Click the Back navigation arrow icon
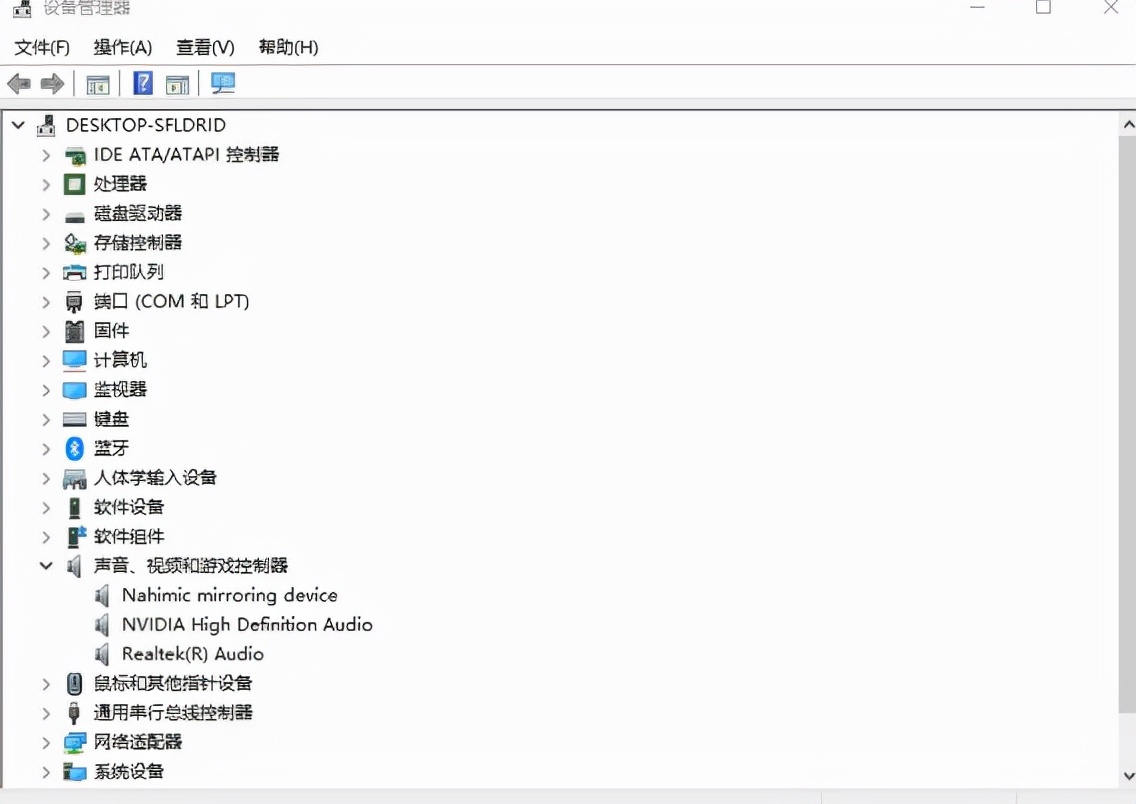The width and height of the screenshot is (1136, 804). (17, 84)
